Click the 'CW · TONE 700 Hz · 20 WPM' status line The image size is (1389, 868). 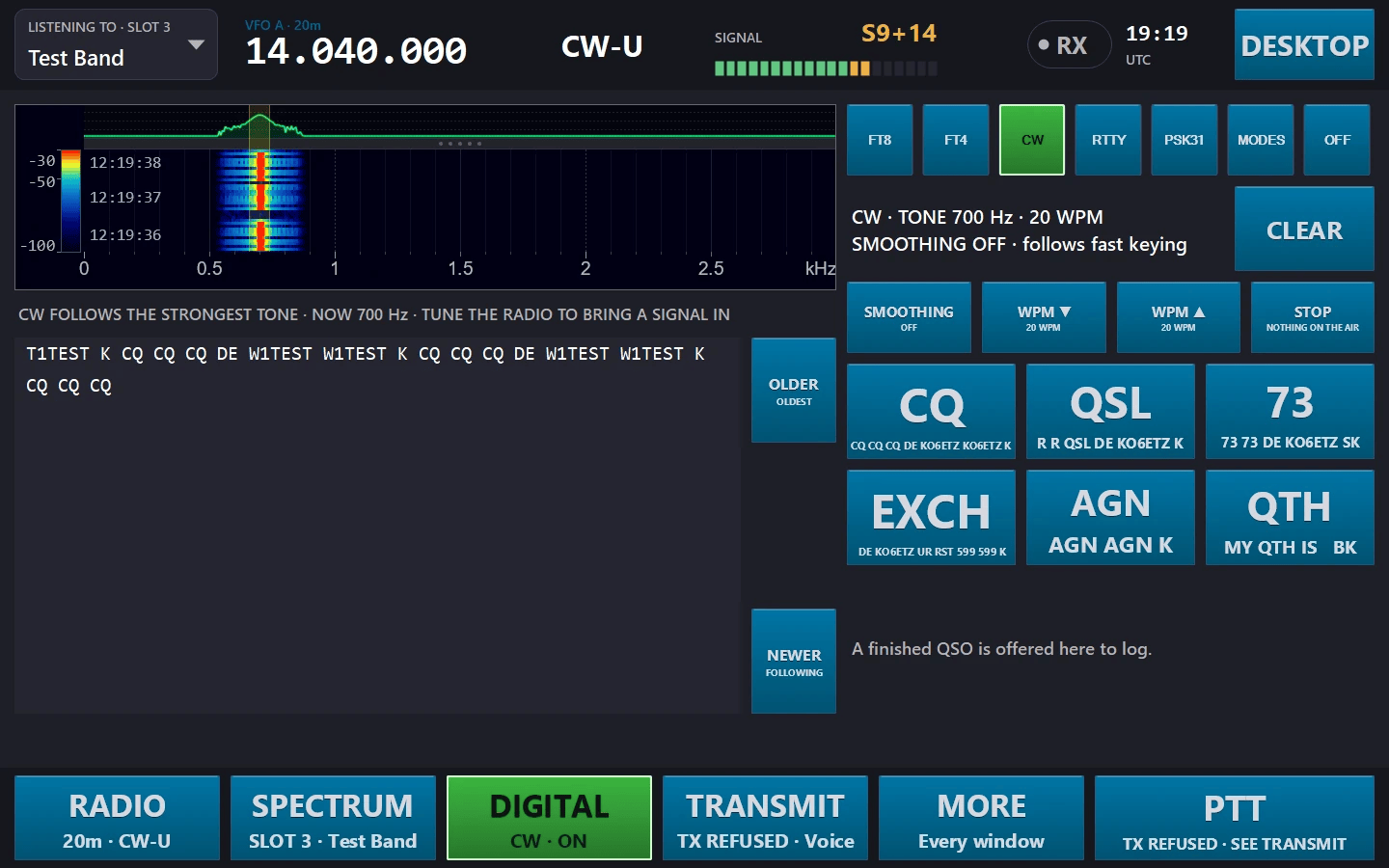(977, 217)
